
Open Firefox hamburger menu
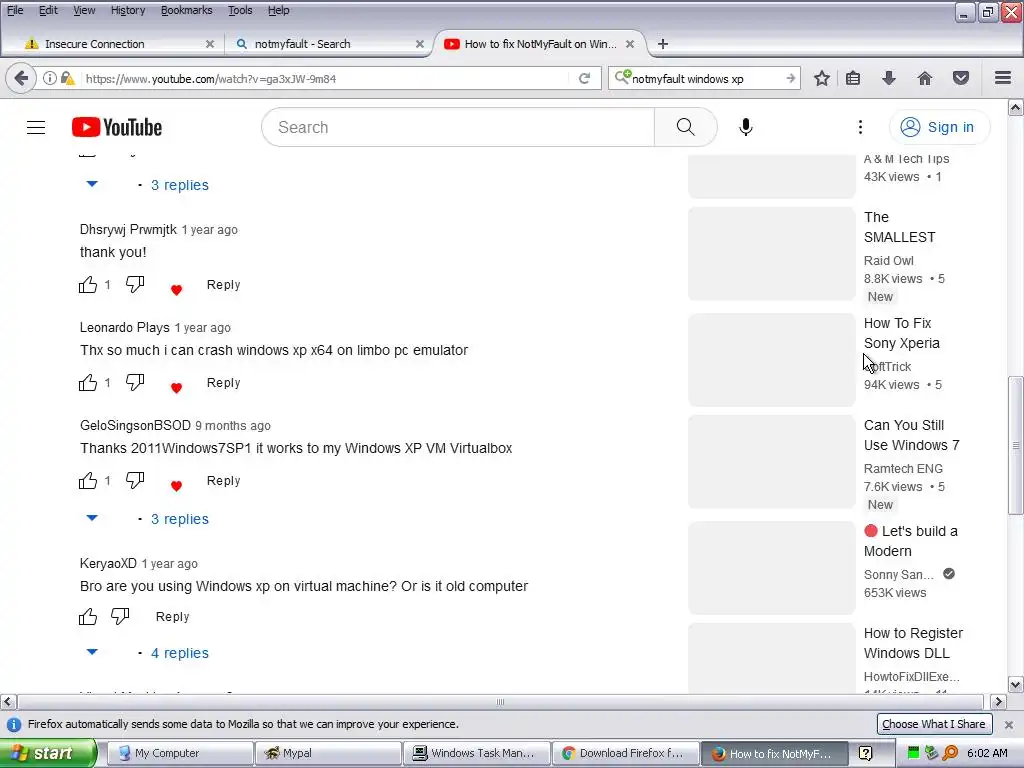(1003, 78)
